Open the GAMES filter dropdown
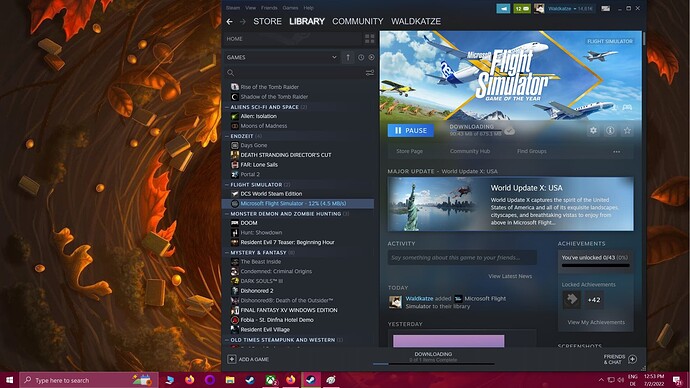 click(x=282, y=57)
